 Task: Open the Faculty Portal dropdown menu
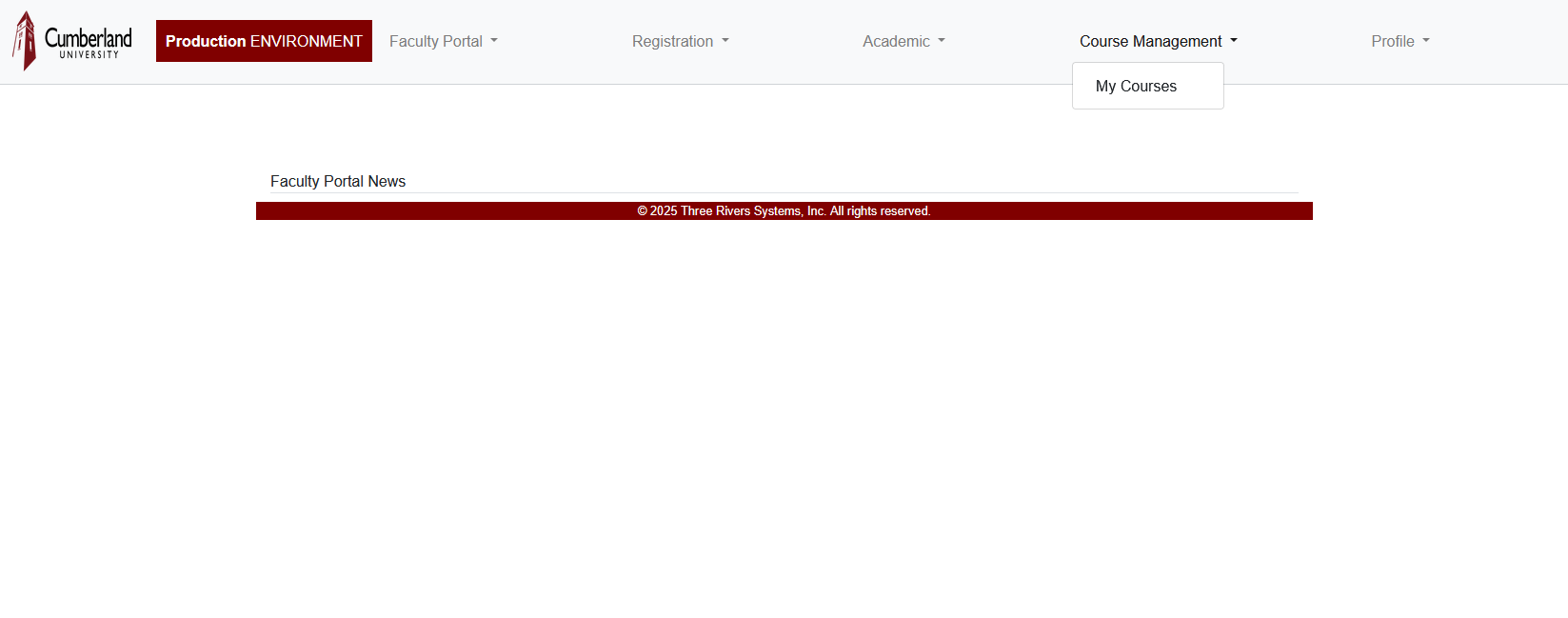tap(444, 41)
